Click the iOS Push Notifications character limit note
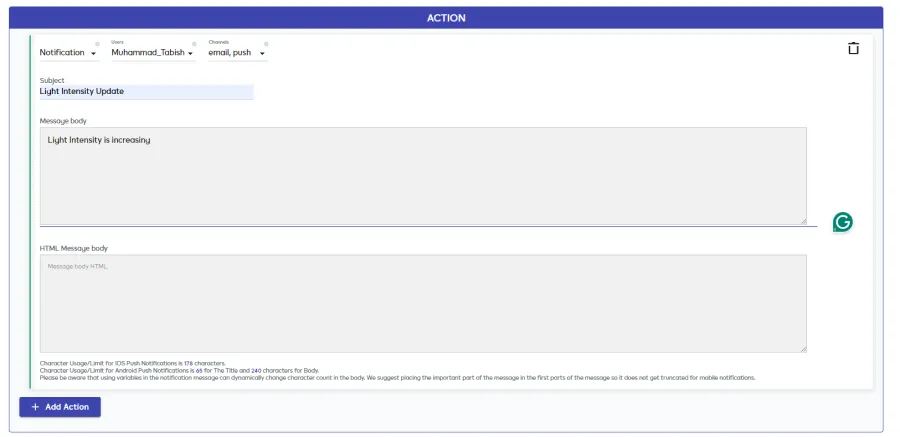Screen dimensions: 900x437 (x=132, y=363)
